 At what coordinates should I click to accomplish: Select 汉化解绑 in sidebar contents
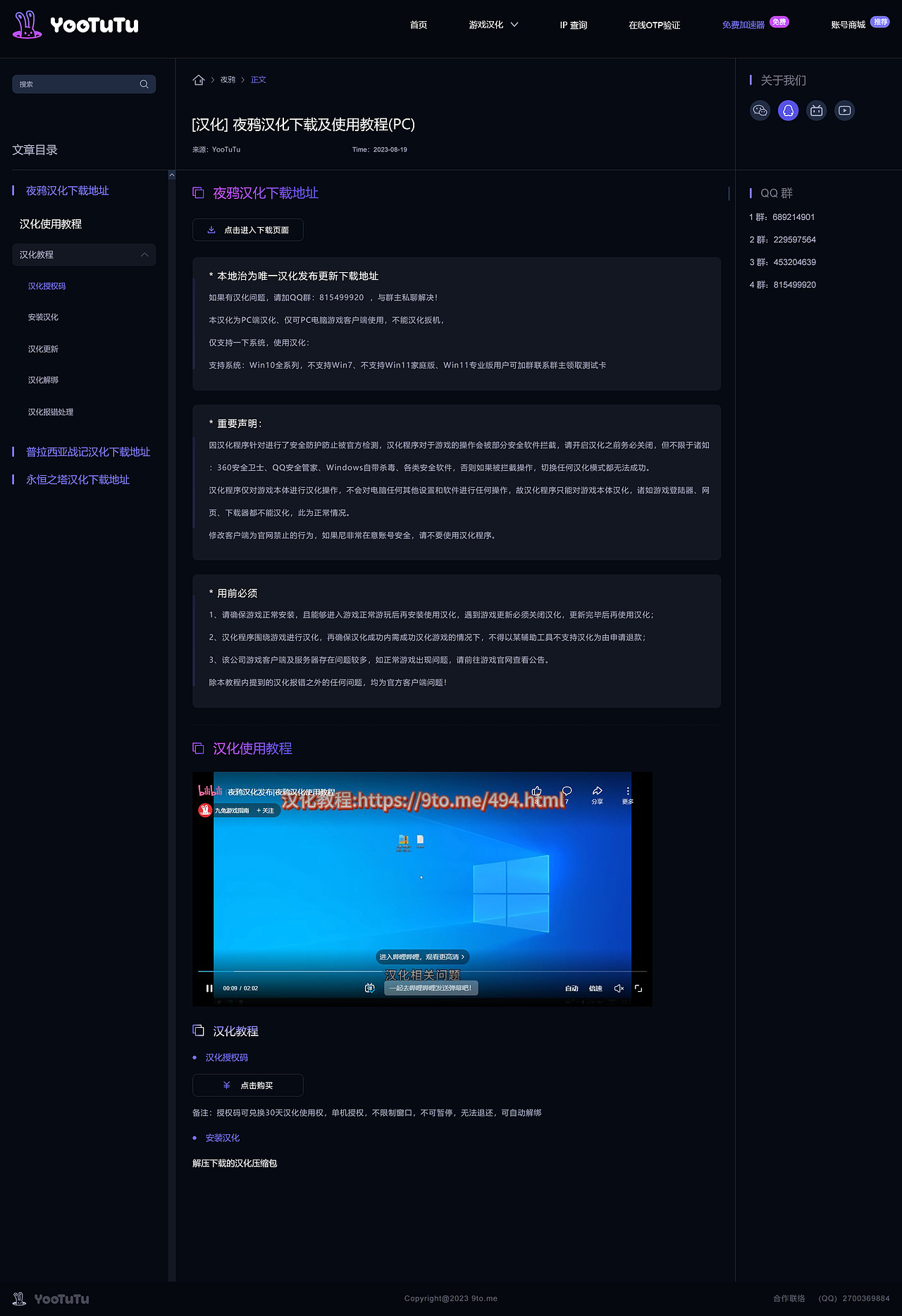pos(44,380)
